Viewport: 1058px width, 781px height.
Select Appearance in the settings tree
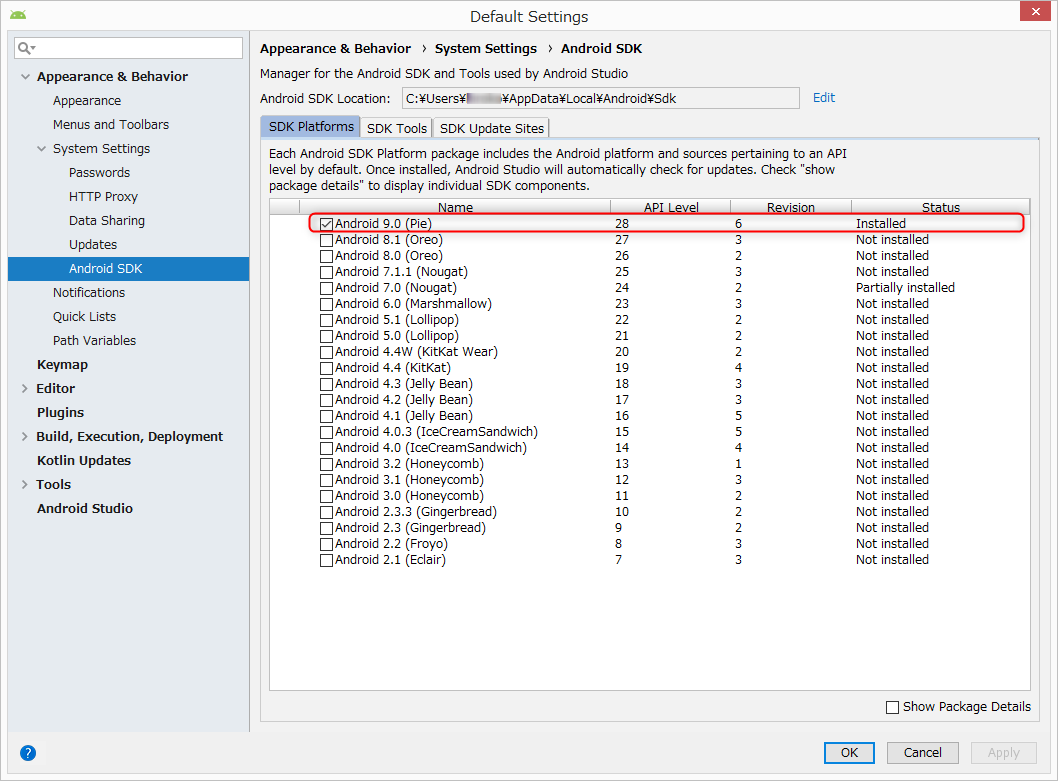87,101
